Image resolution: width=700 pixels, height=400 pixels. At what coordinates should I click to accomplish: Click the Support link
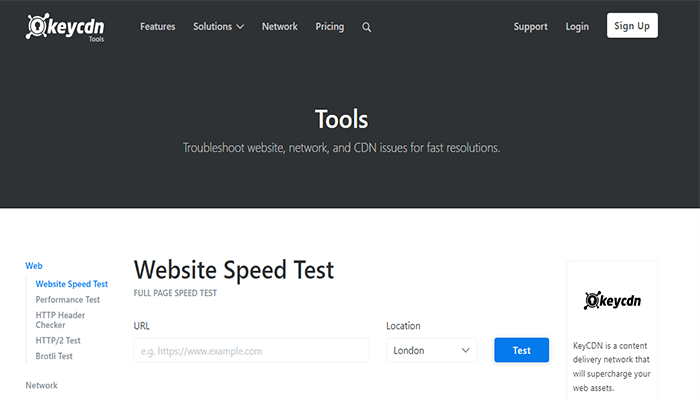coord(530,27)
